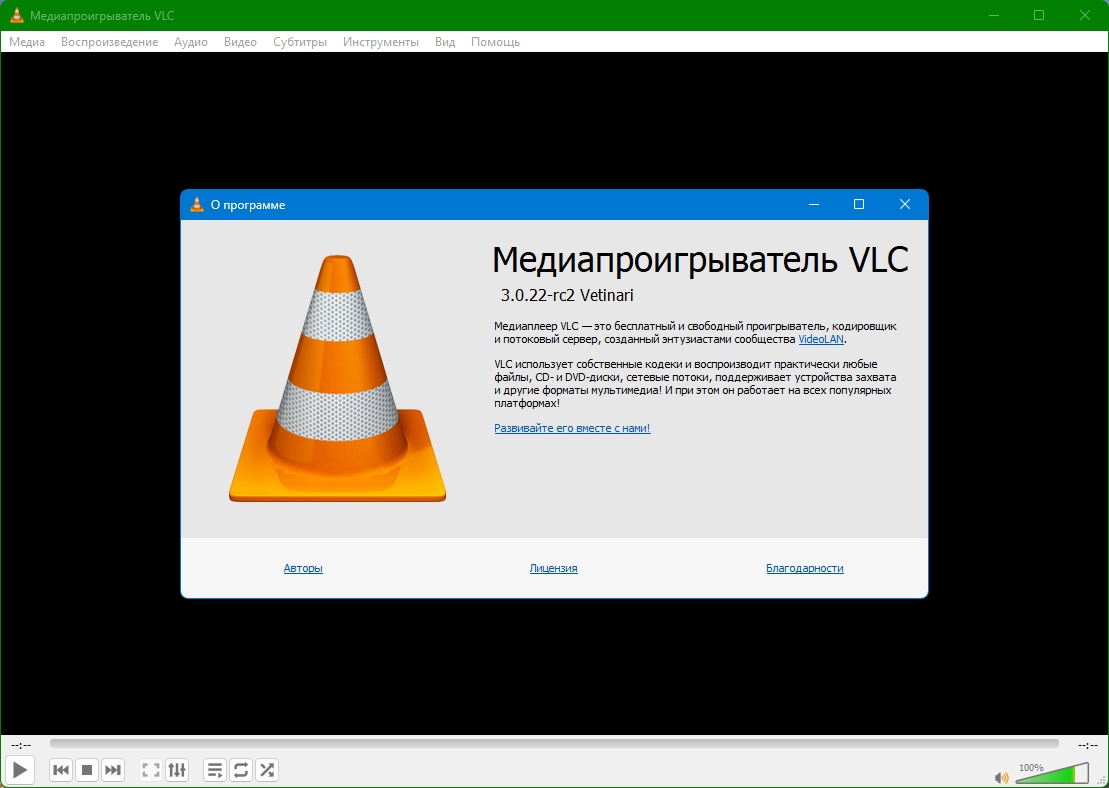Image resolution: width=1109 pixels, height=788 pixels.
Task: Open the Медиа menu
Action: (27, 42)
